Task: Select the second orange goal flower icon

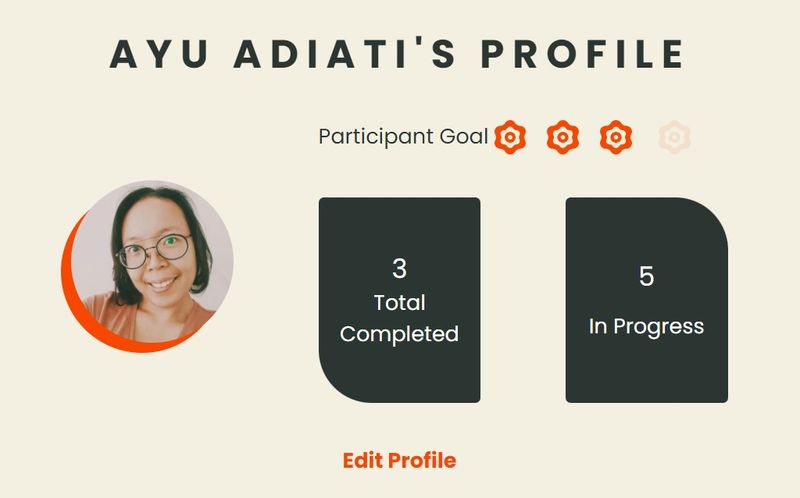Action: click(x=563, y=136)
